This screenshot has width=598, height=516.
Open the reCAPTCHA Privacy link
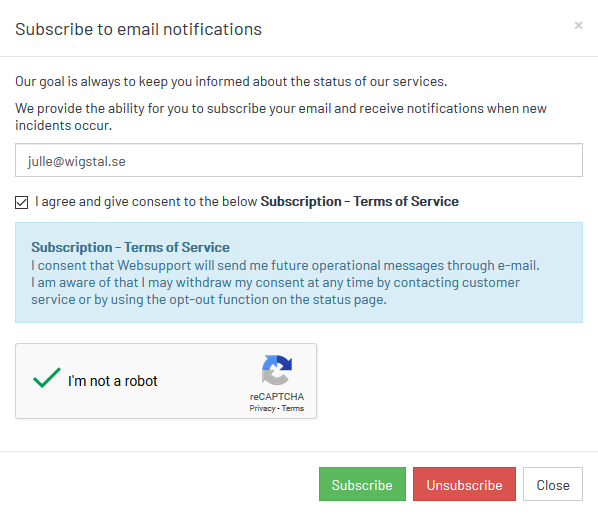262,408
